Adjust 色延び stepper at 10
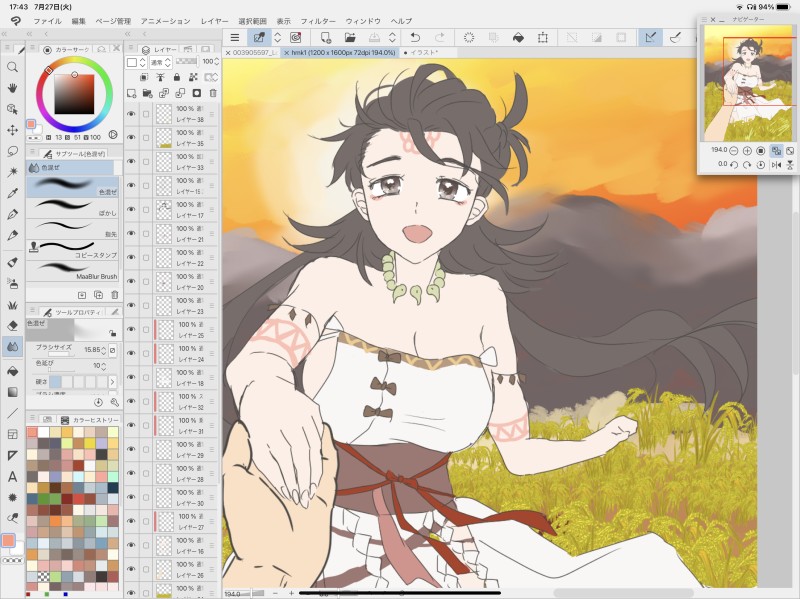 [104, 366]
